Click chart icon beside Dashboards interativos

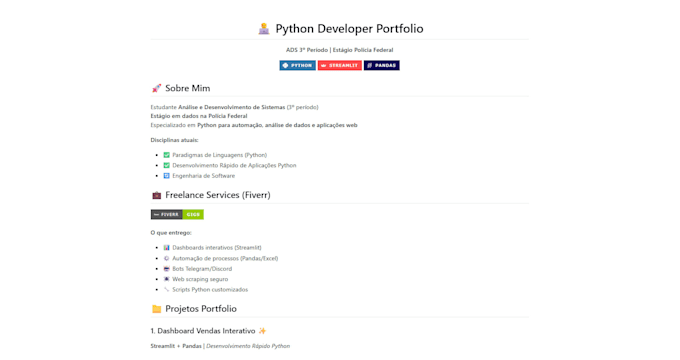[167, 248]
